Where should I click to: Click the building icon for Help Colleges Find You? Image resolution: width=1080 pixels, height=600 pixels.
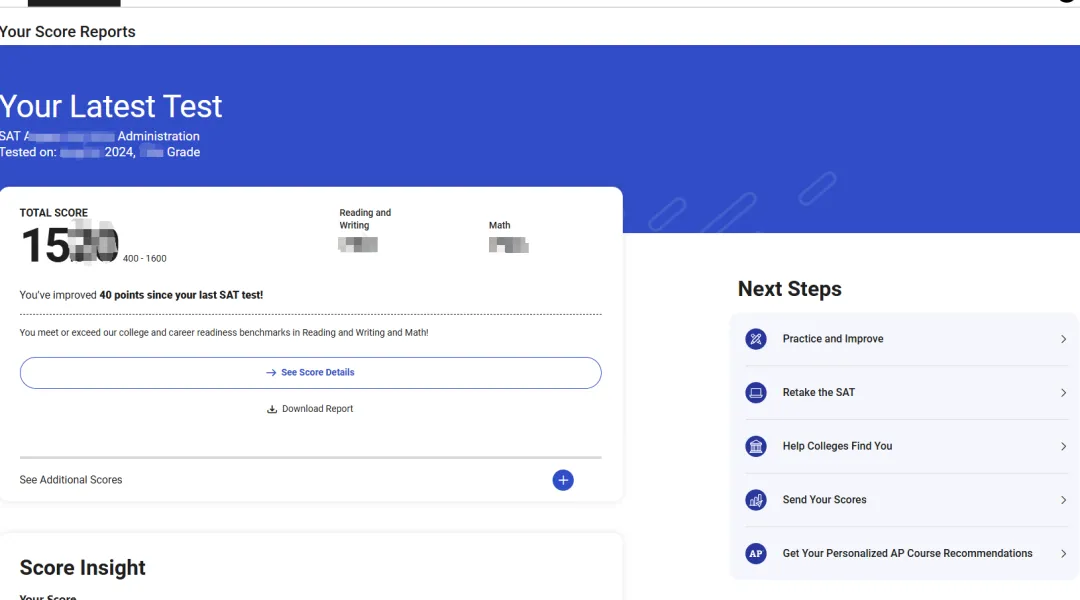[756, 446]
